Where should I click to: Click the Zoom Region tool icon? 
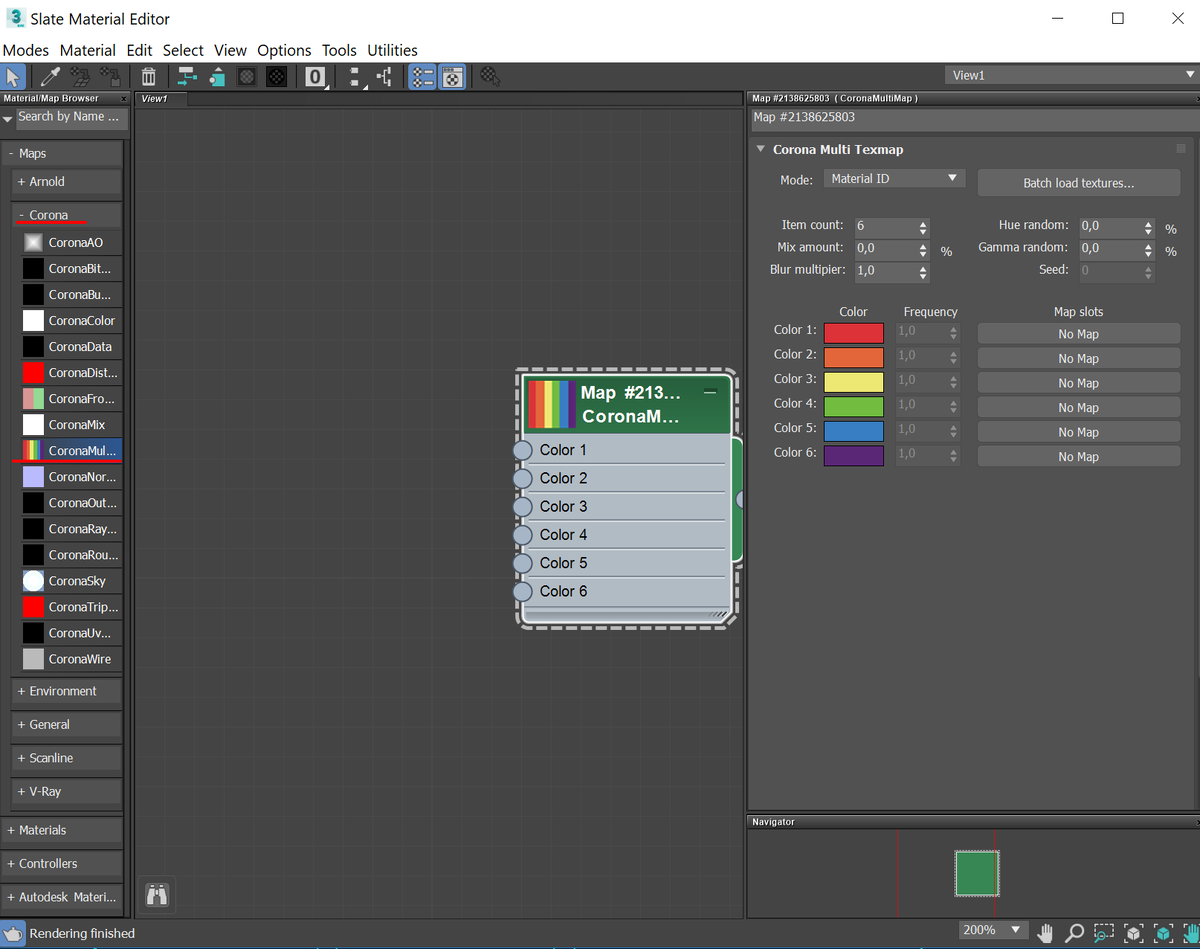1104,933
